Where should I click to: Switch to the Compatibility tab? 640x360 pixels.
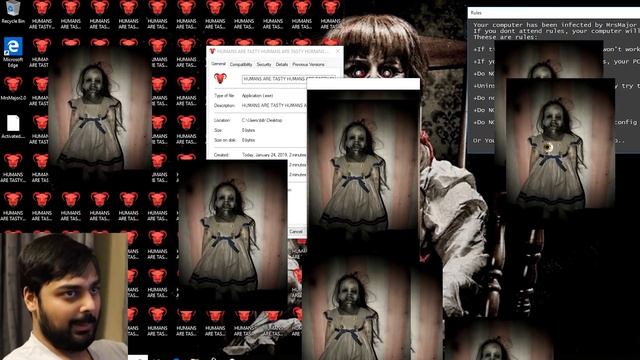(x=241, y=64)
